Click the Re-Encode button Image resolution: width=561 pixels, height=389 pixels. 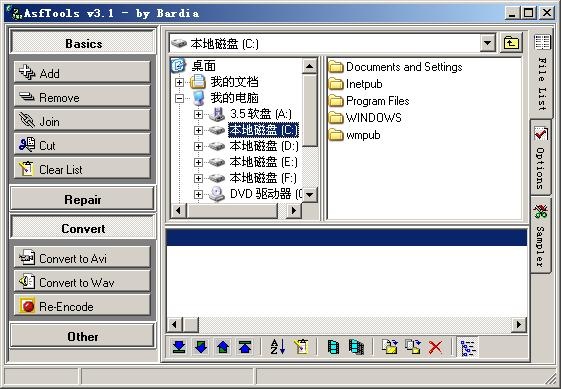click(82, 306)
